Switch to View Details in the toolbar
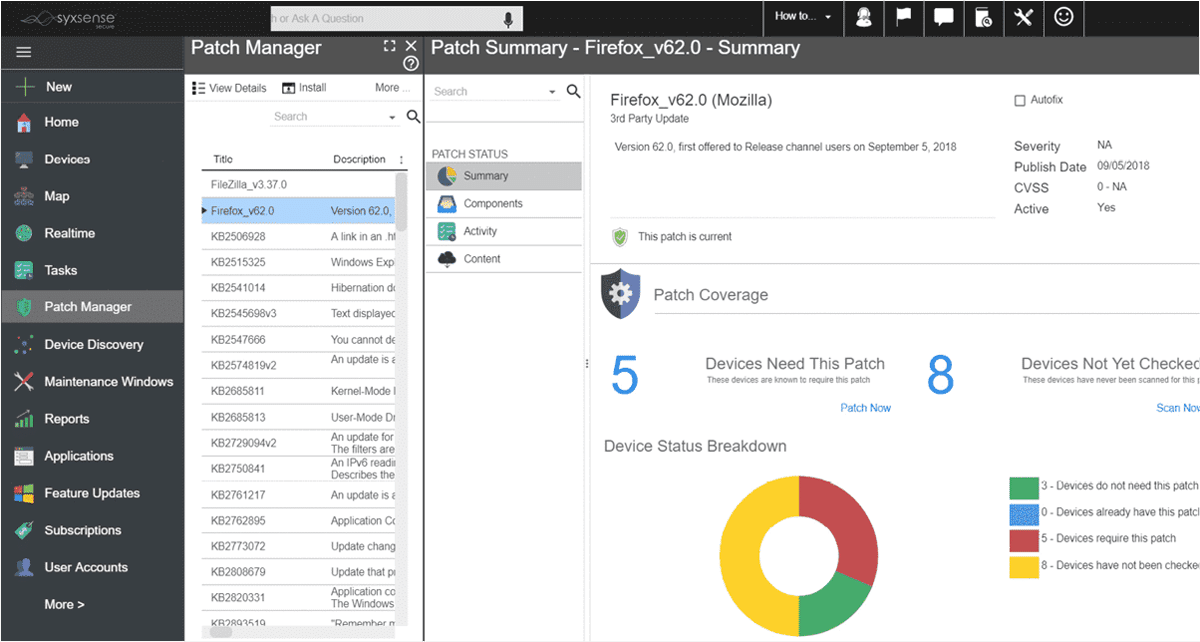Viewport: 1200px width, 642px height. pos(229,88)
